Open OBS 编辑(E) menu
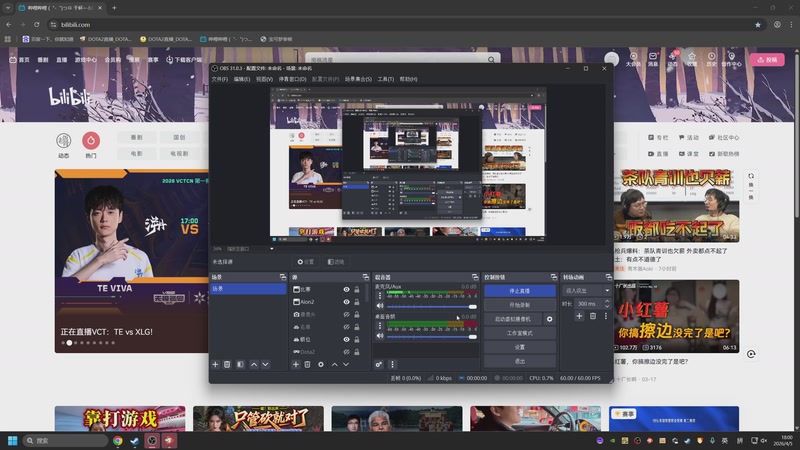 (x=242, y=79)
